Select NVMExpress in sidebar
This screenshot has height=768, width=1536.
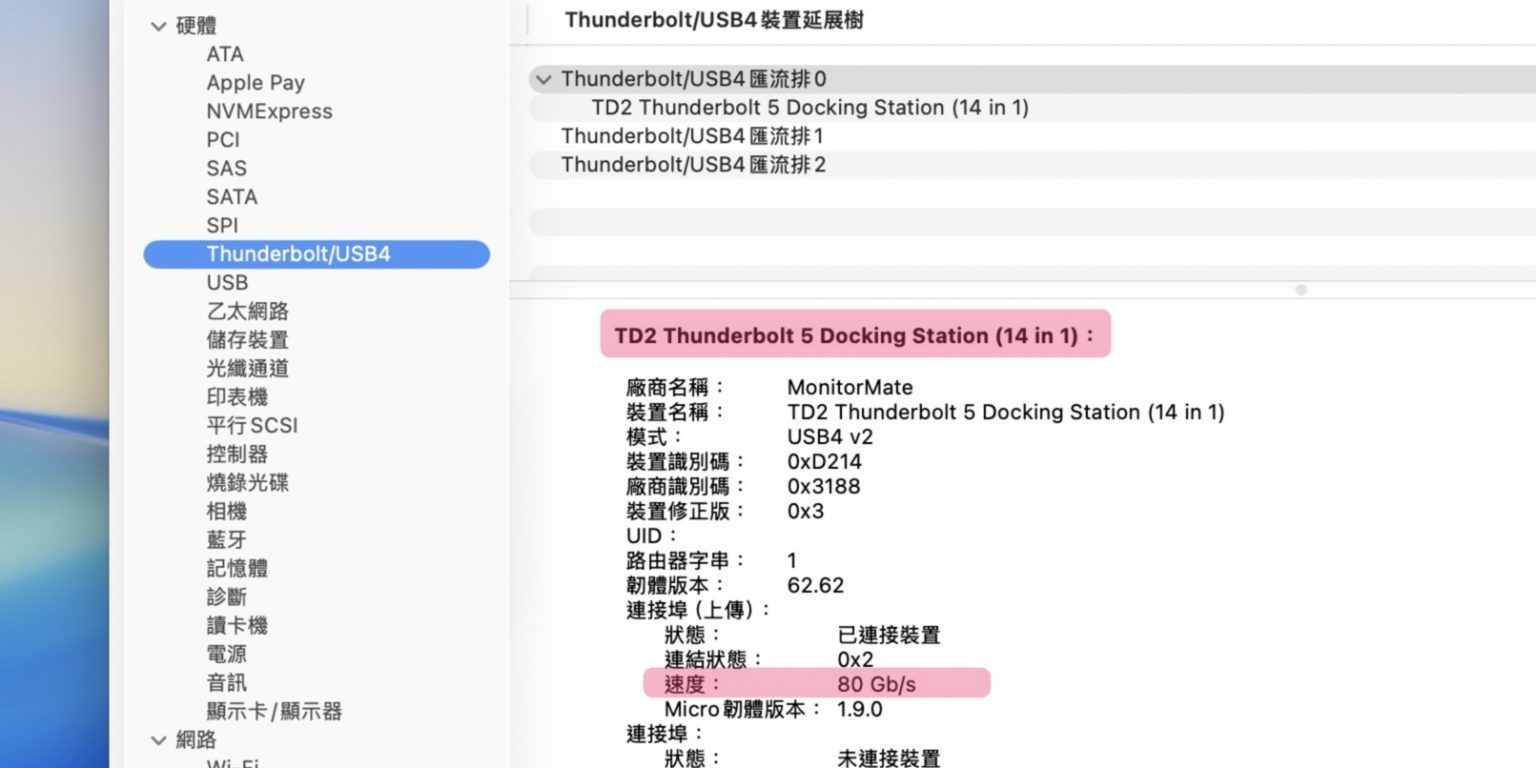tap(269, 111)
